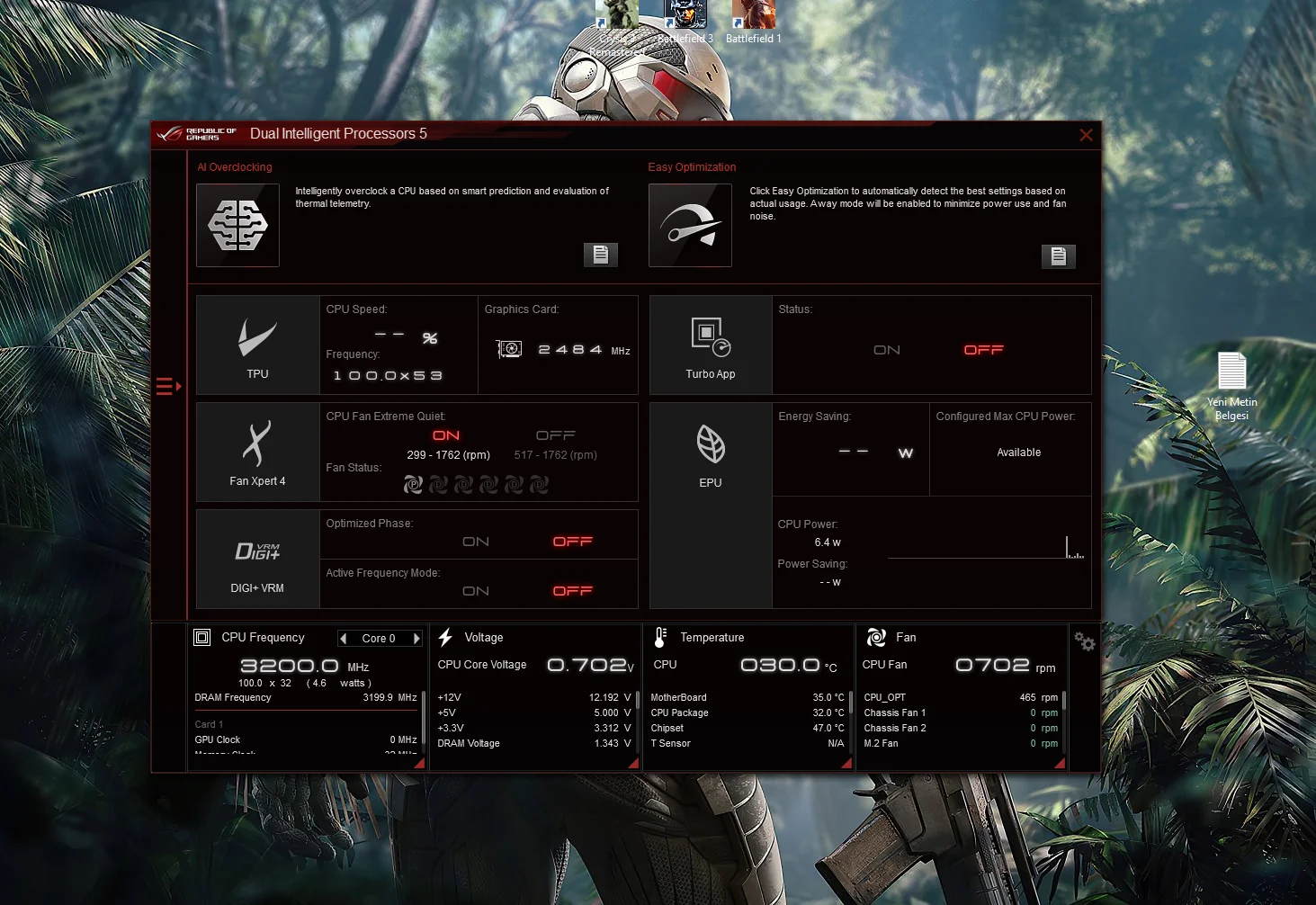Open the Battlefield 1 desktop shortcut
Viewport: 1316px width, 905px height.
[x=754, y=22]
